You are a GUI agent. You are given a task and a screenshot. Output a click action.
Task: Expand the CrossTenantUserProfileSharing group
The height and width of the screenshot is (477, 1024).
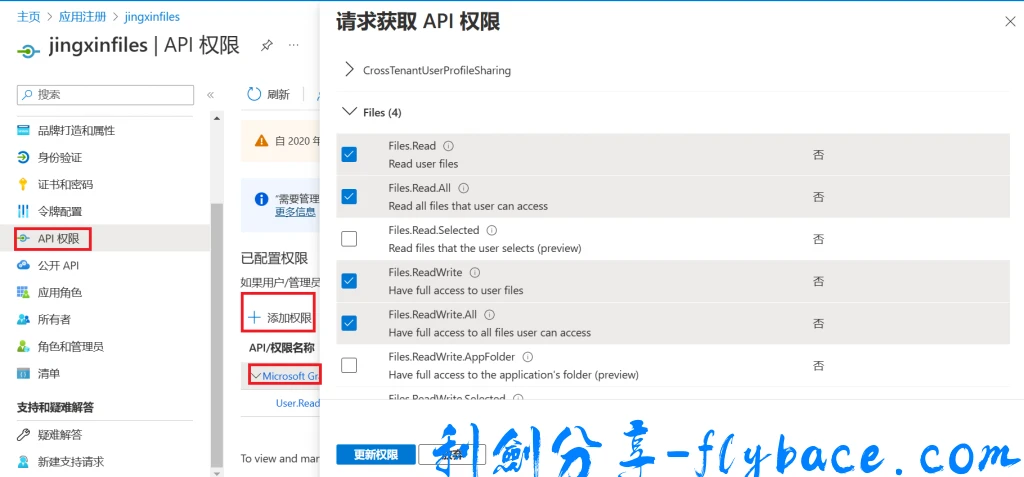pyautogui.click(x=349, y=70)
